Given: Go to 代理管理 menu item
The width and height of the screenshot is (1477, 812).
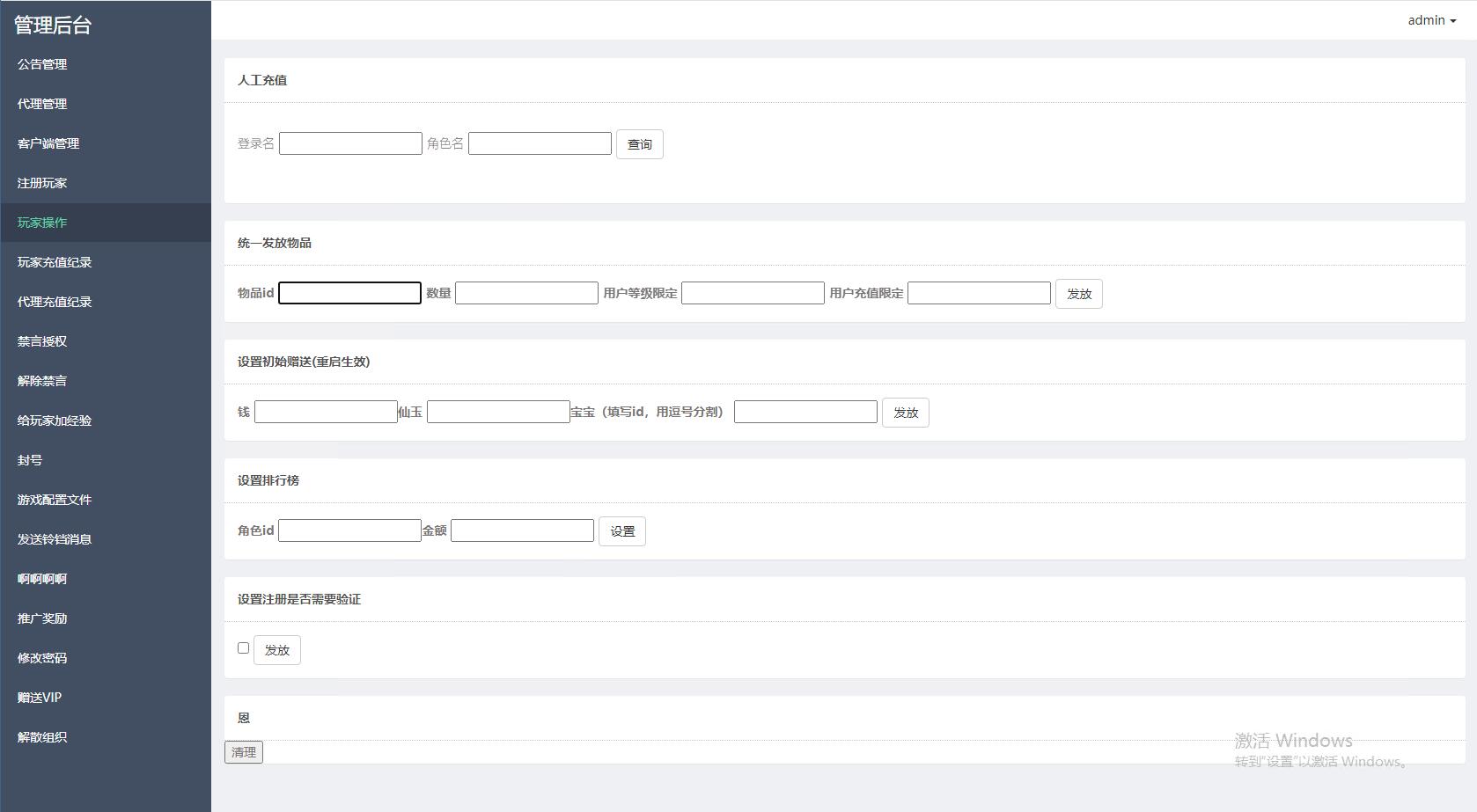Looking at the screenshot, I should click(42, 104).
